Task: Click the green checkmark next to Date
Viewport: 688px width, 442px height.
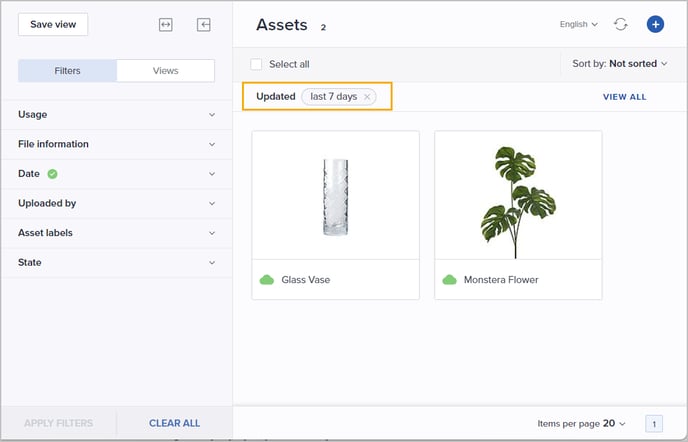Action: [x=52, y=174]
